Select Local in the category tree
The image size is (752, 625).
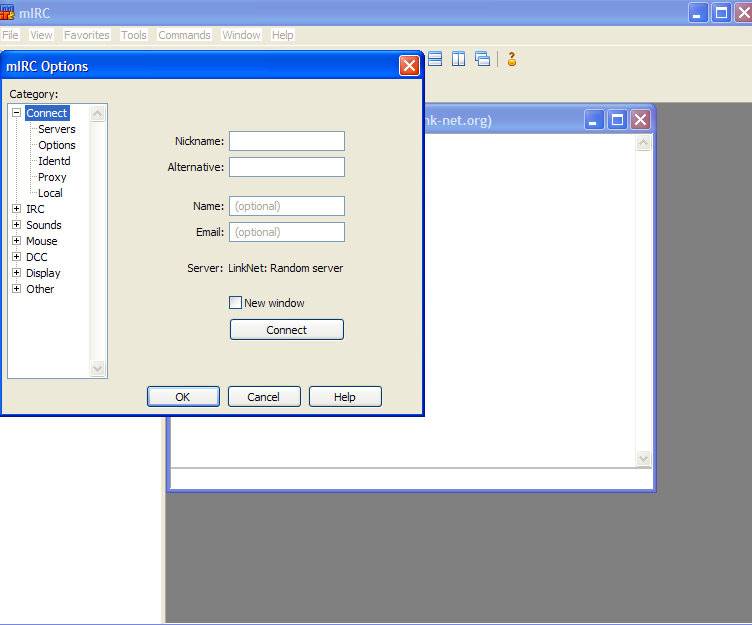tap(50, 193)
